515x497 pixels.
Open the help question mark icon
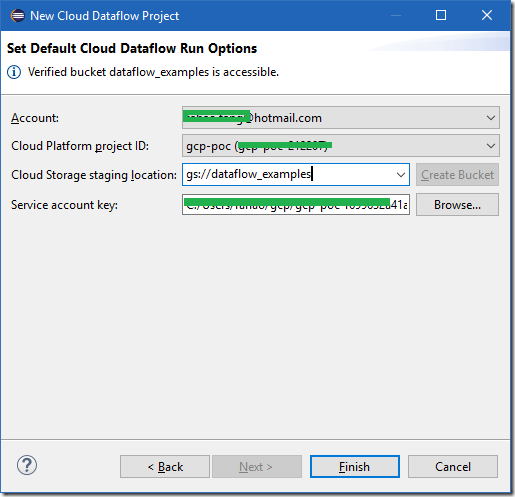[27, 465]
